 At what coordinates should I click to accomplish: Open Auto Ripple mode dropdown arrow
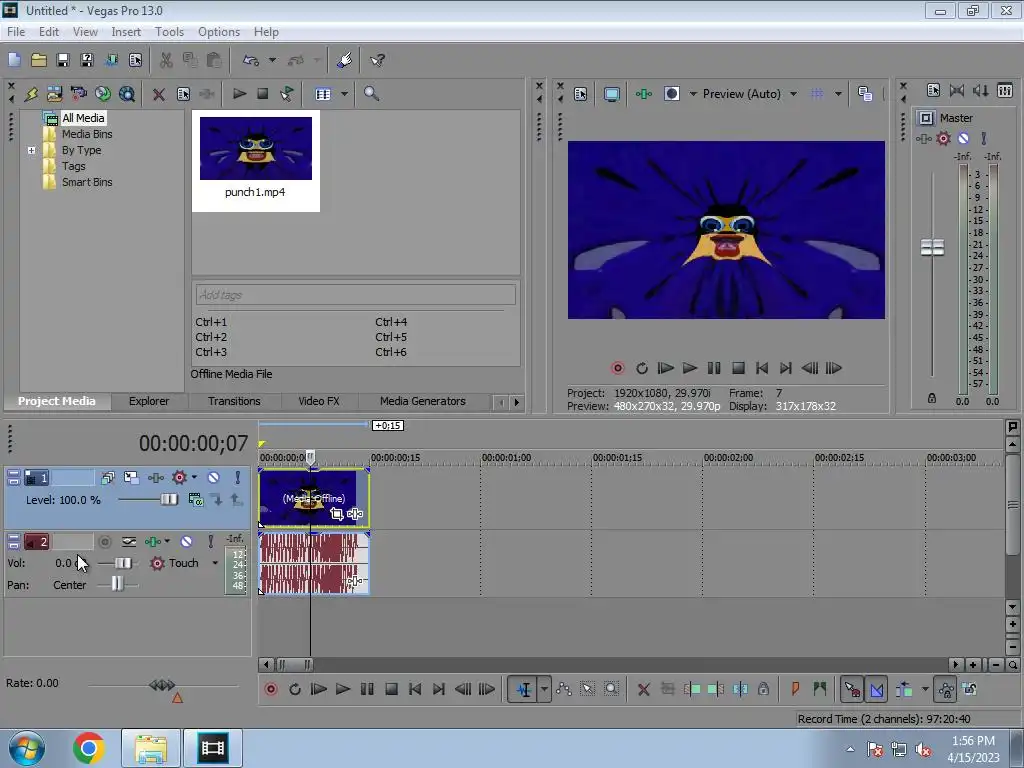(x=925, y=689)
